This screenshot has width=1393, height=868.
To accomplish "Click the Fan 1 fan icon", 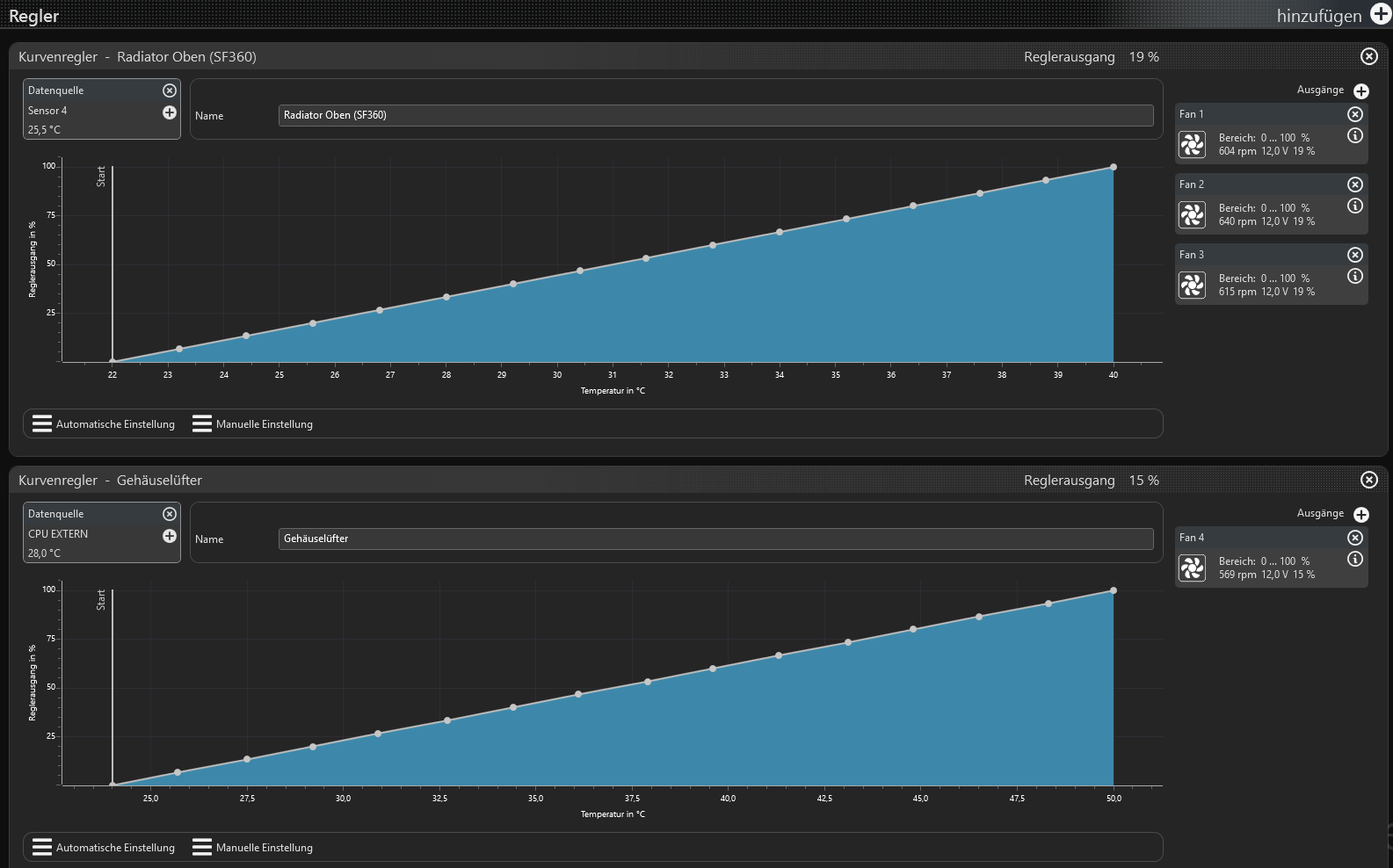I will 1193,144.
